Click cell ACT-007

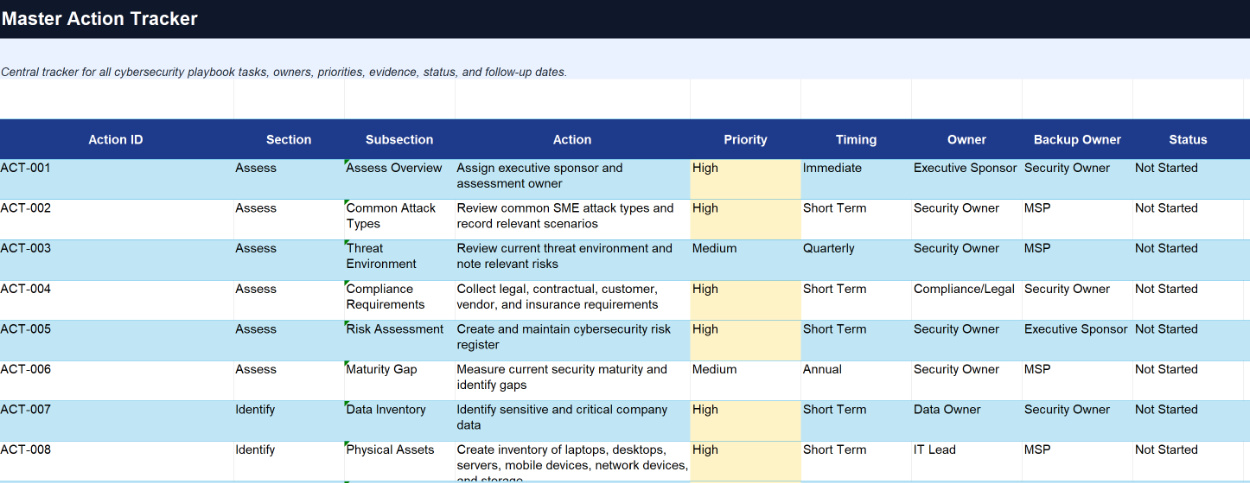point(116,421)
